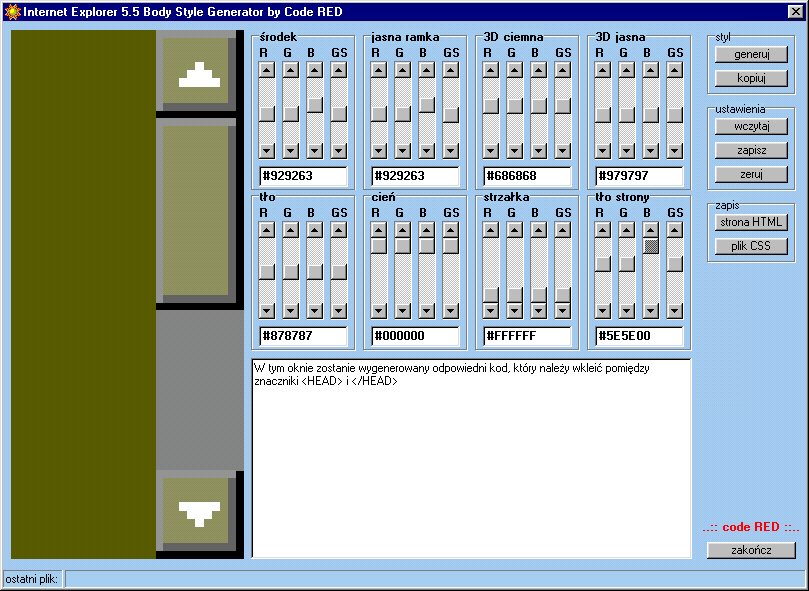Click the środek hex field #929263
Image resolution: width=809 pixels, height=591 pixels.
303,176
